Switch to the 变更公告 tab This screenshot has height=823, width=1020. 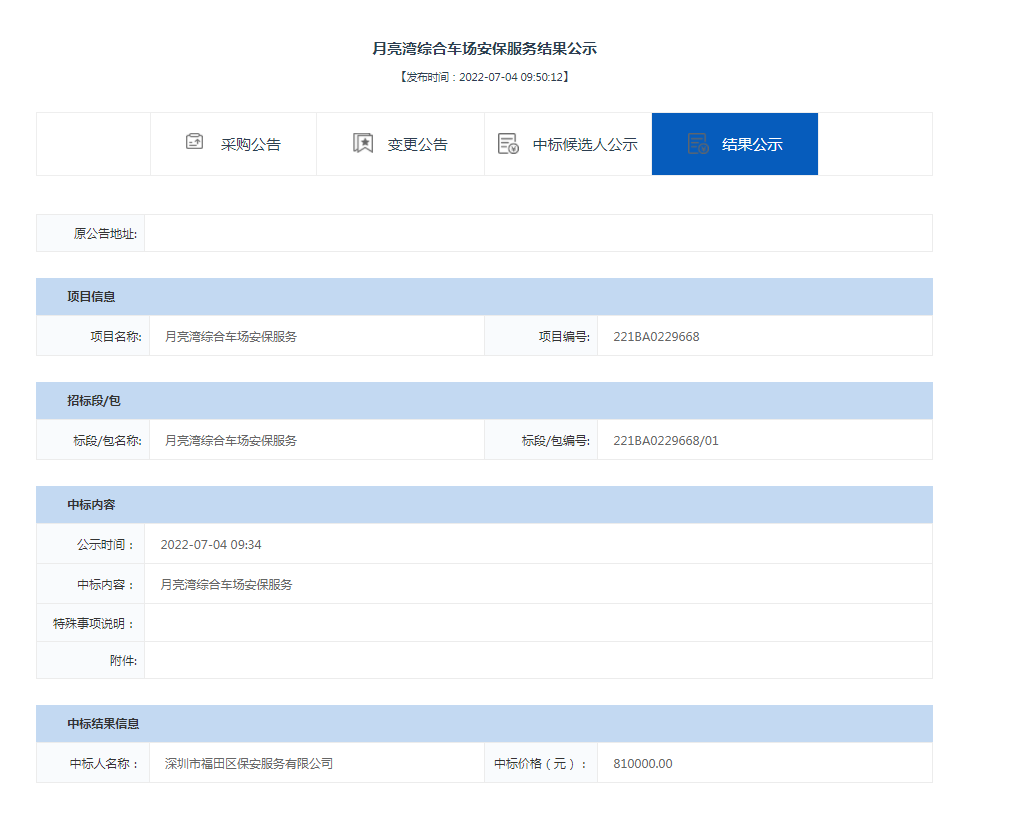pos(401,144)
